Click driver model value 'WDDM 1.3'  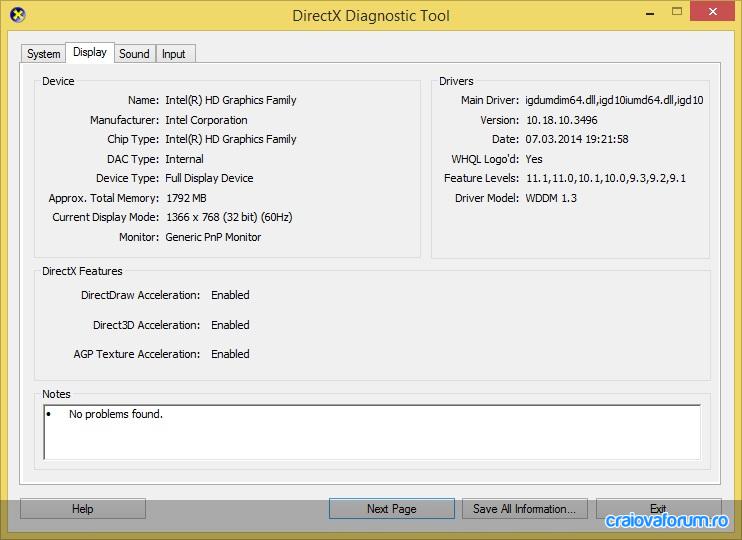(551, 198)
